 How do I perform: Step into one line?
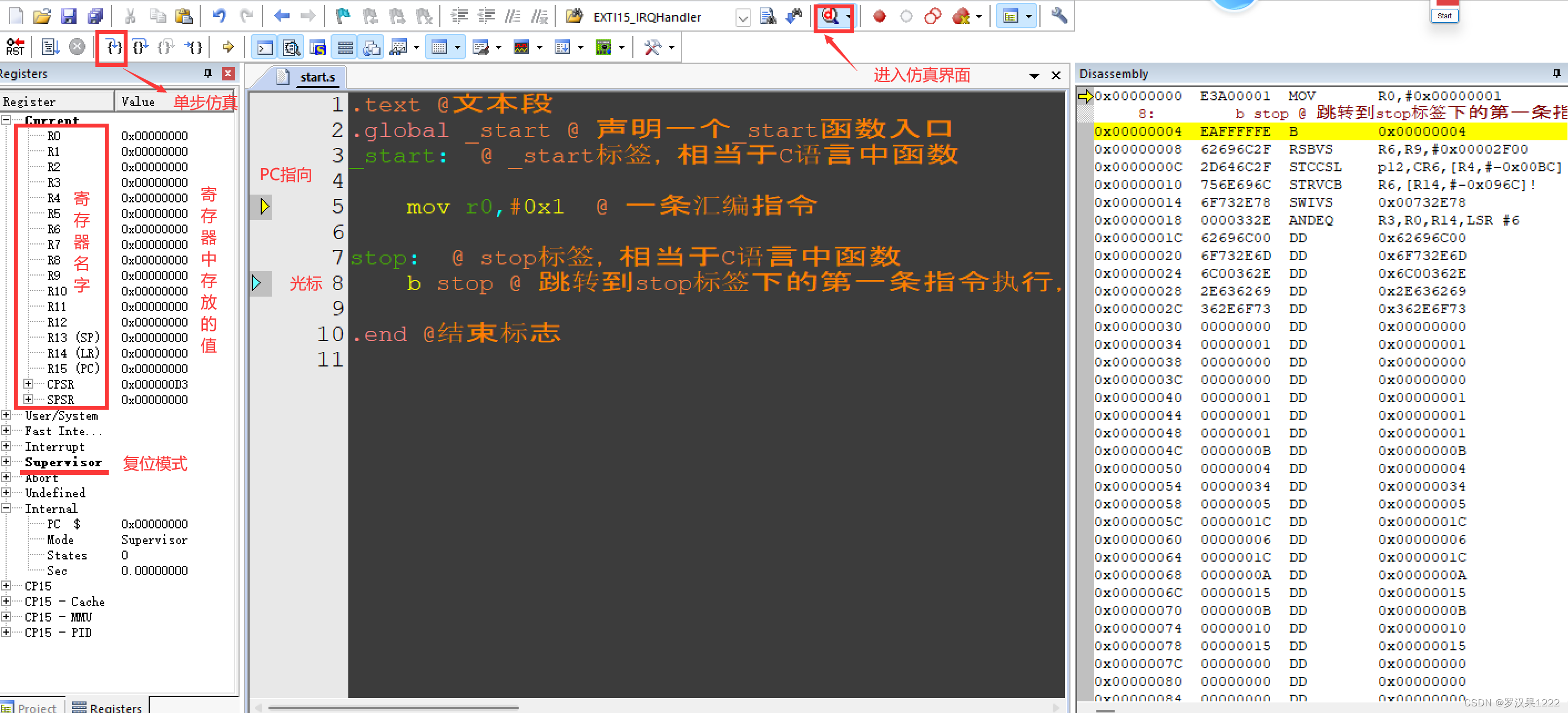[114, 47]
